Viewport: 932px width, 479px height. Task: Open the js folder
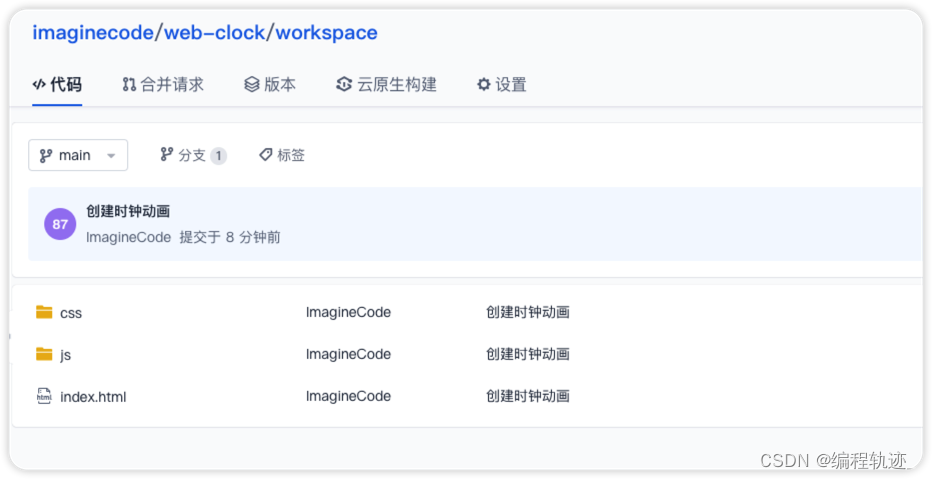[65, 355]
